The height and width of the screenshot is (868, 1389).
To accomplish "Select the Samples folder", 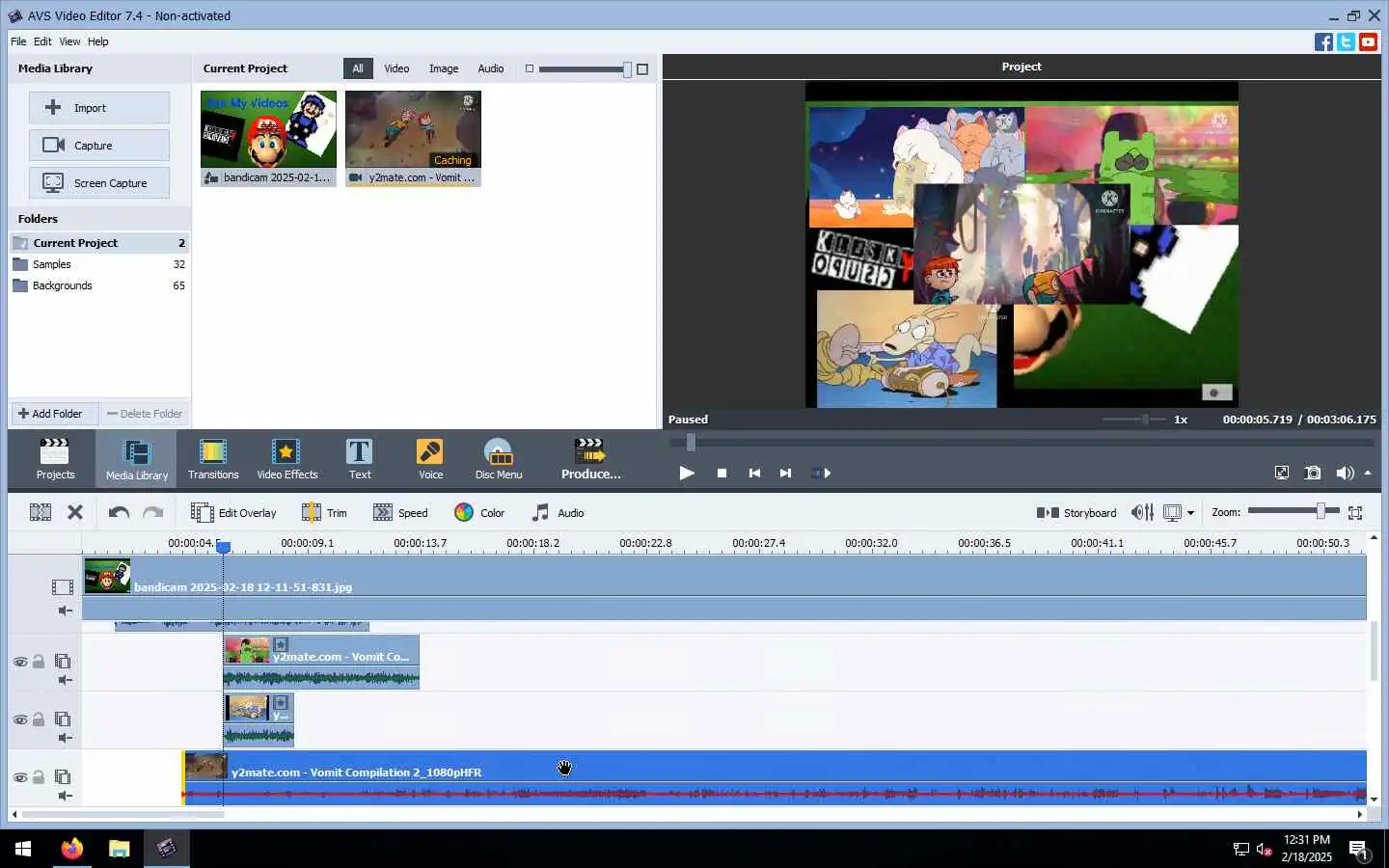I will coord(99,264).
